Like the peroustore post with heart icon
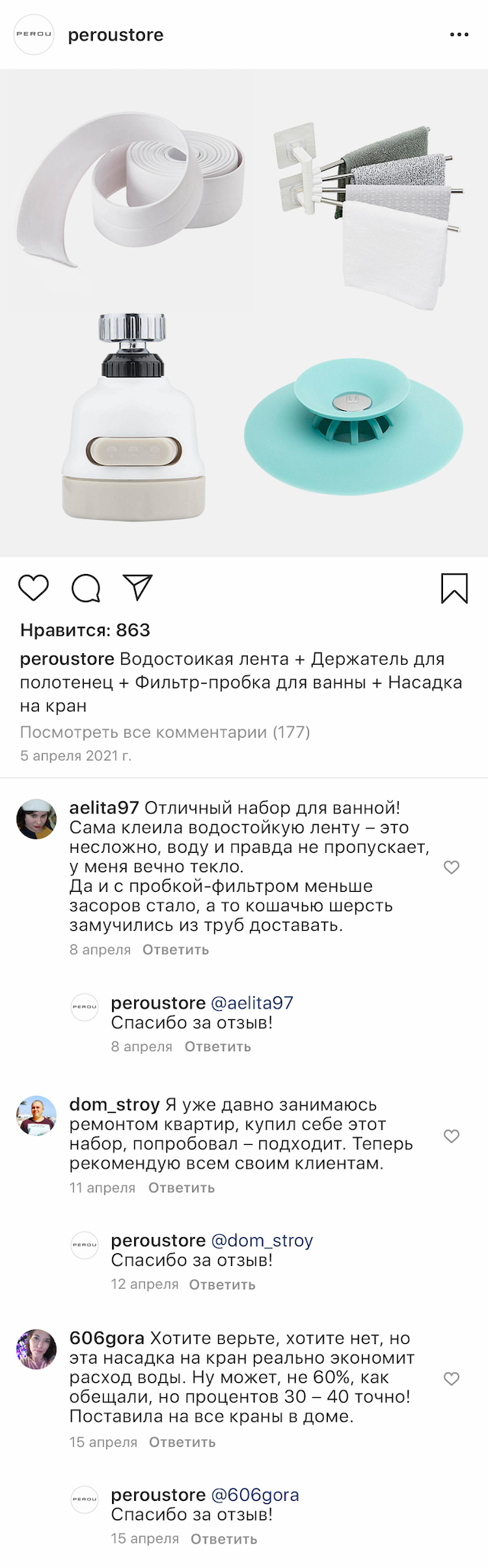This screenshot has height=1568, width=488. 34,588
